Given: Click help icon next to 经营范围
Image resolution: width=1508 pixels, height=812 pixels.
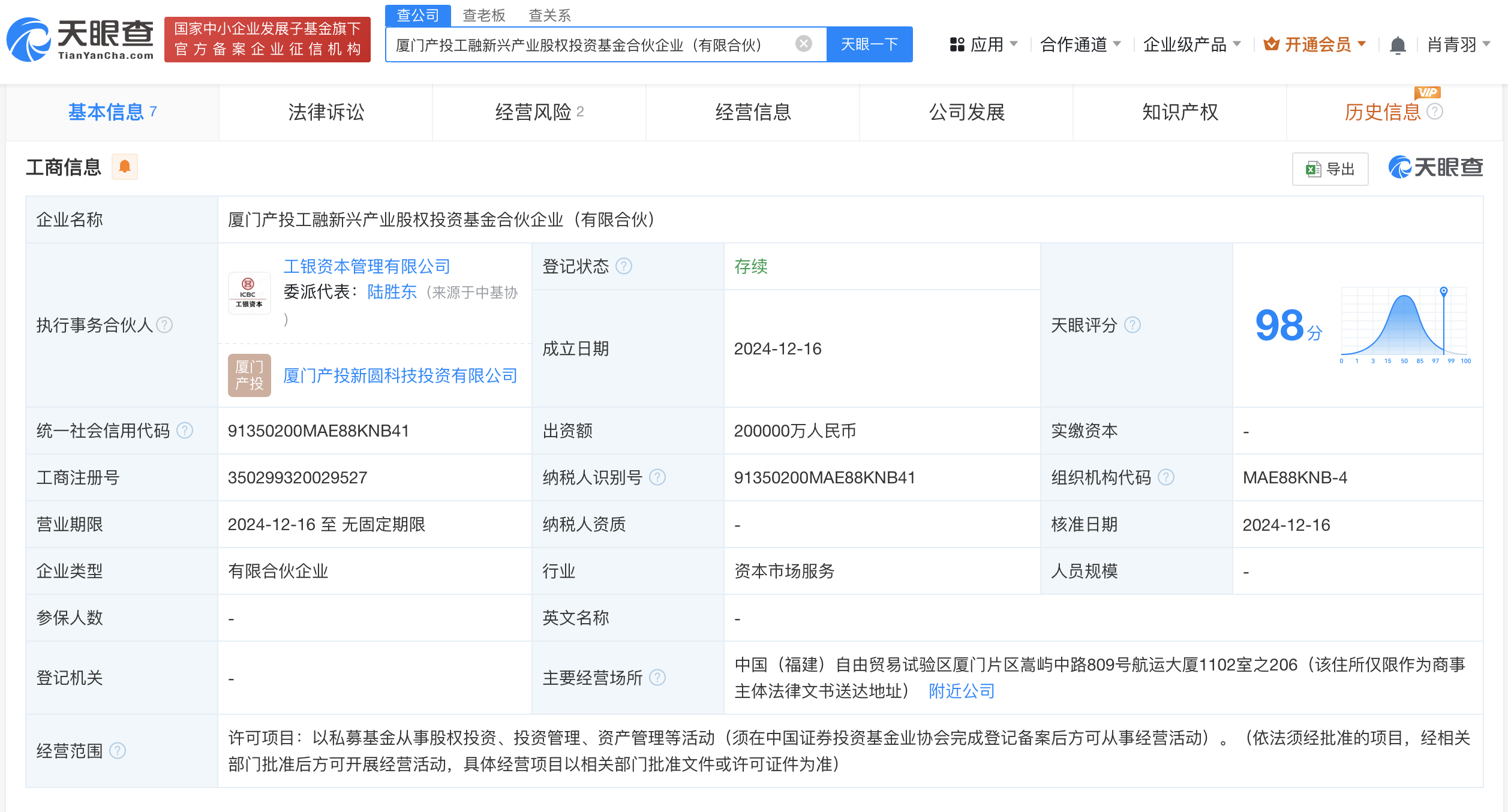Looking at the screenshot, I should click(x=118, y=750).
